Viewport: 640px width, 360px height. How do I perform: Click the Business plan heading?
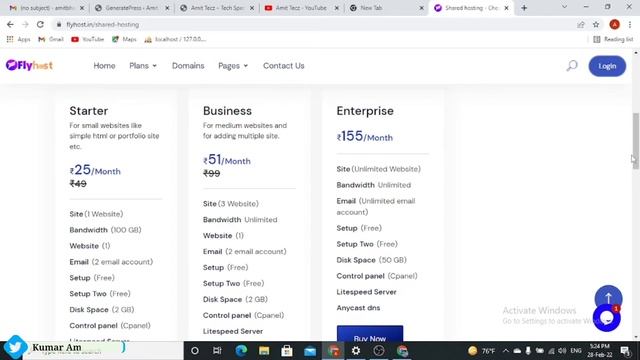(x=227, y=111)
